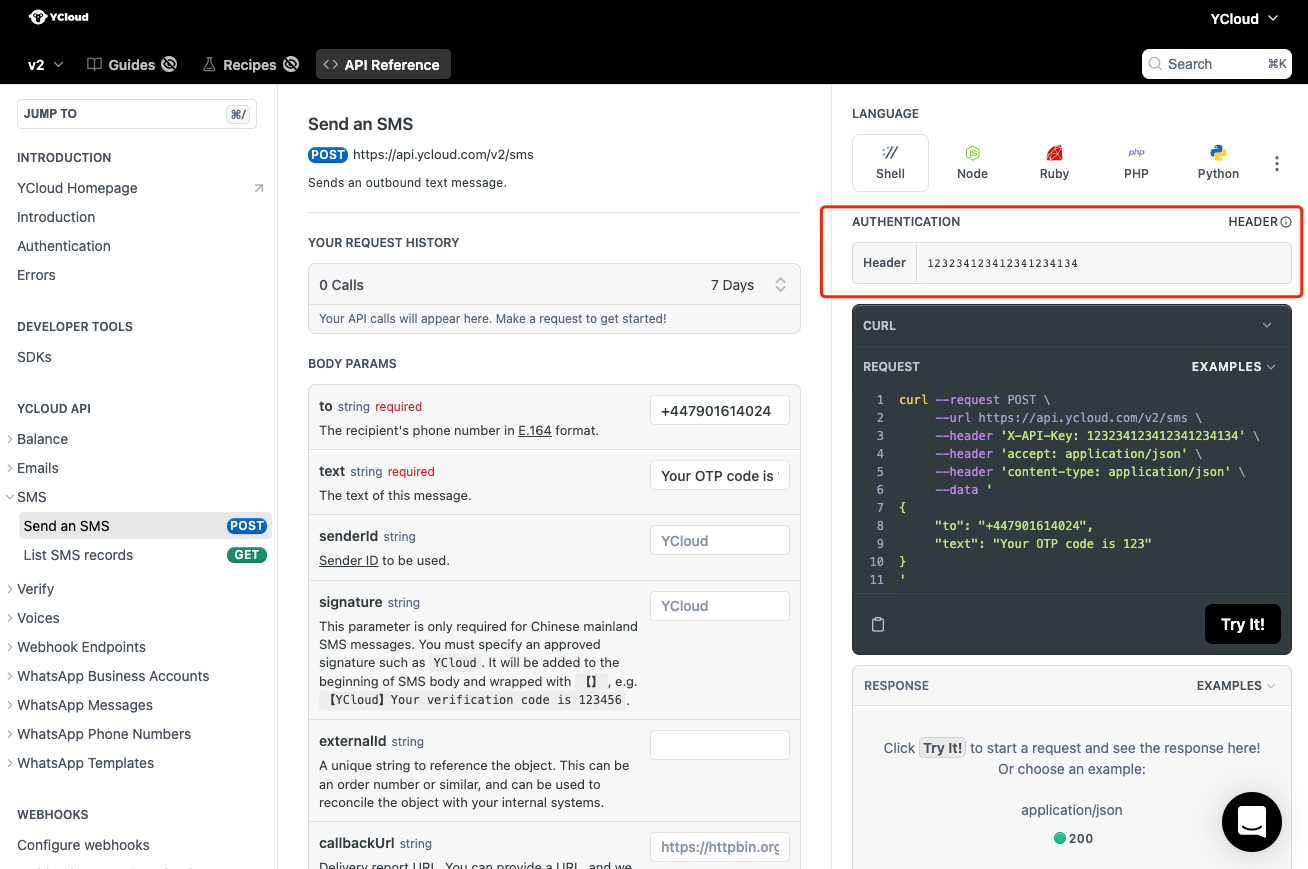Expand the Webhook Endpoints section

pos(81,647)
